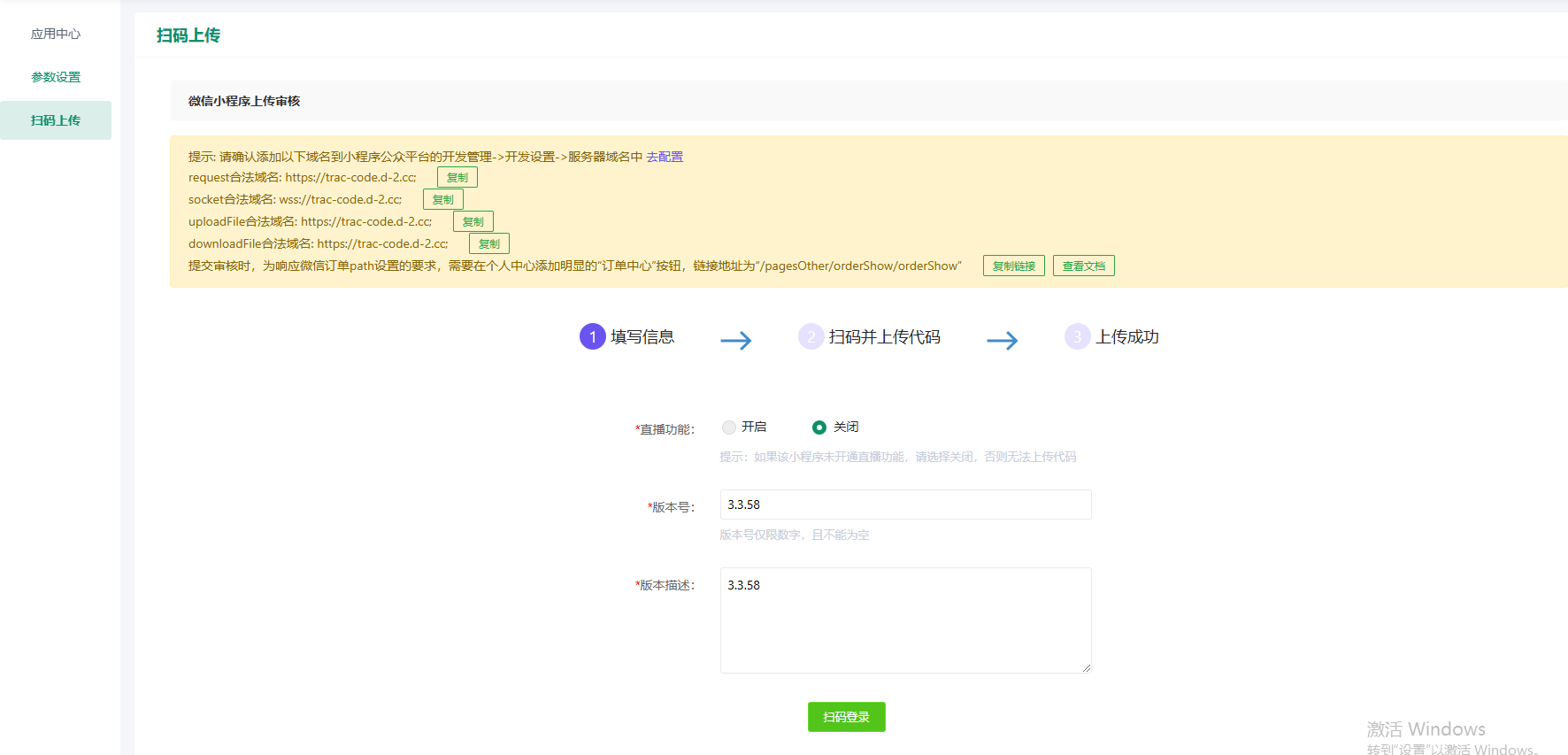Select the 关闭 radio for 直播功能
The image size is (1568, 755).
(x=819, y=428)
